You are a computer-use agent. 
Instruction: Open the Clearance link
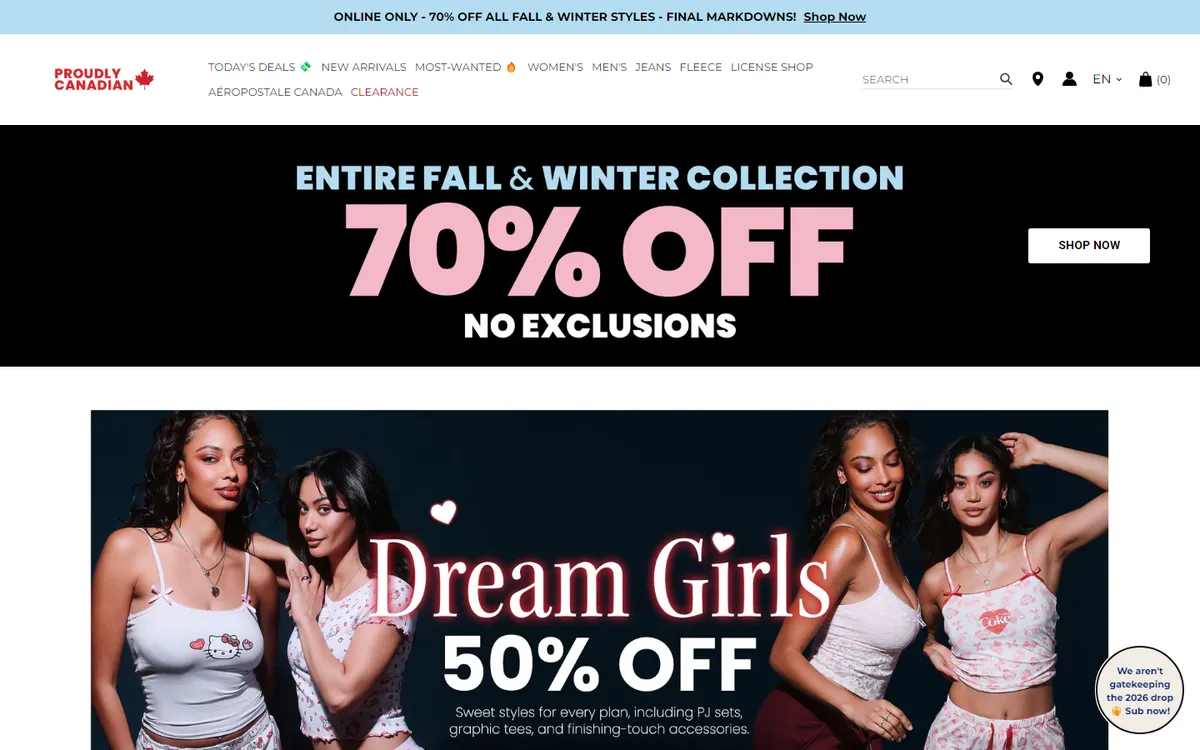click(384, 92)
